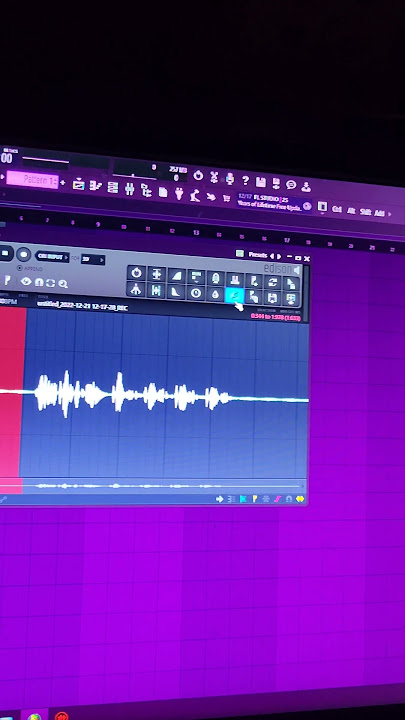Click the Edison fade-out ramp button
The height and width of the screenshot is (720, 405).
coord(176,292)
